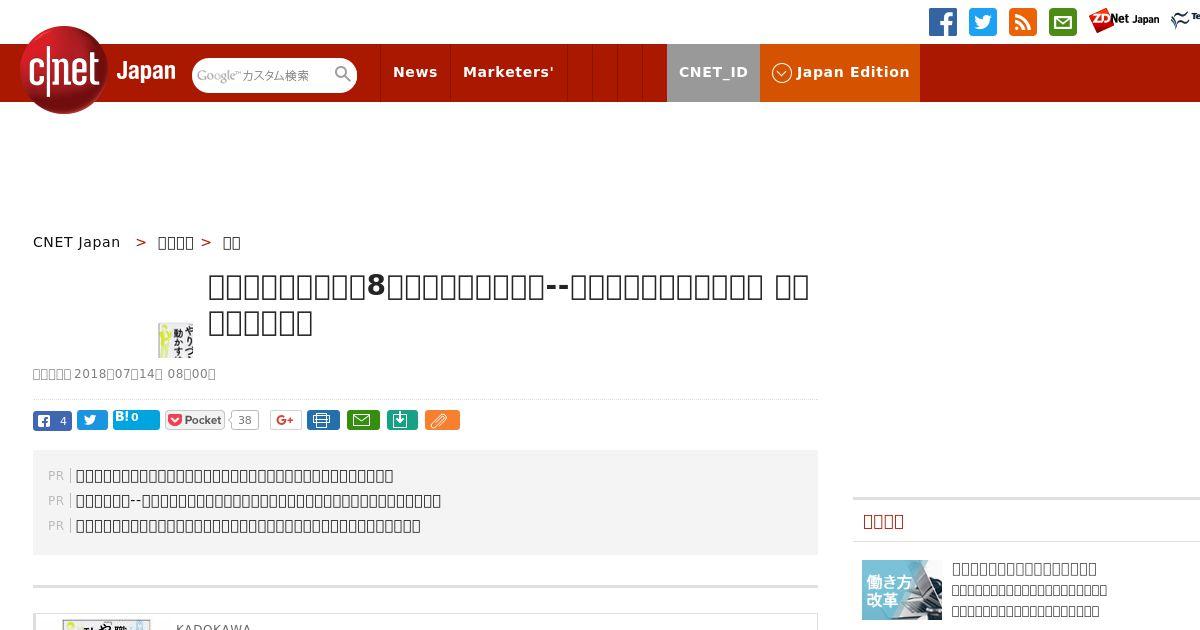Open the Marketers' menu
Screen dimensions: 1200x630
pyautogui.click(x=508, y=72)
